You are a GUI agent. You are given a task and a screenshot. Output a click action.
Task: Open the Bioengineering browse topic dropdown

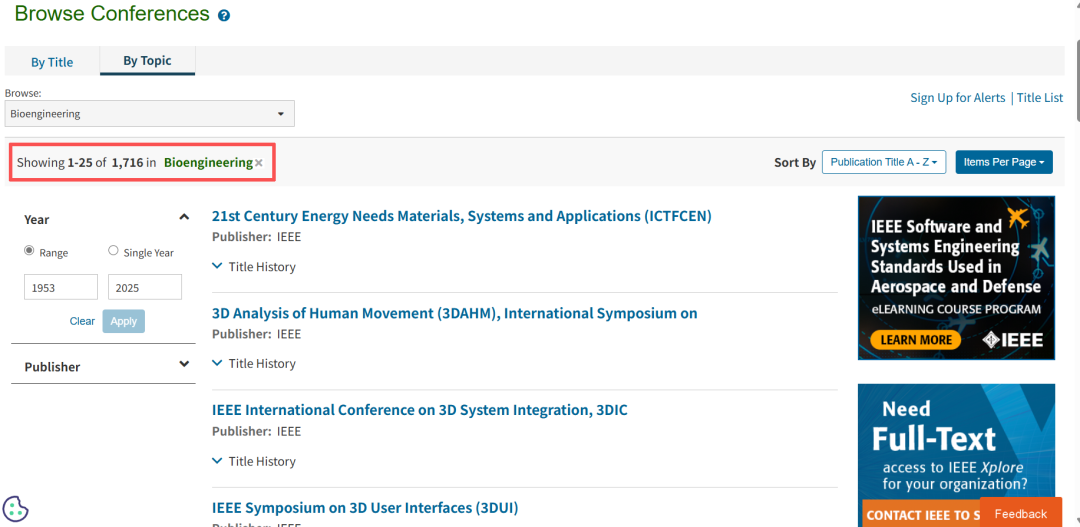150,114
